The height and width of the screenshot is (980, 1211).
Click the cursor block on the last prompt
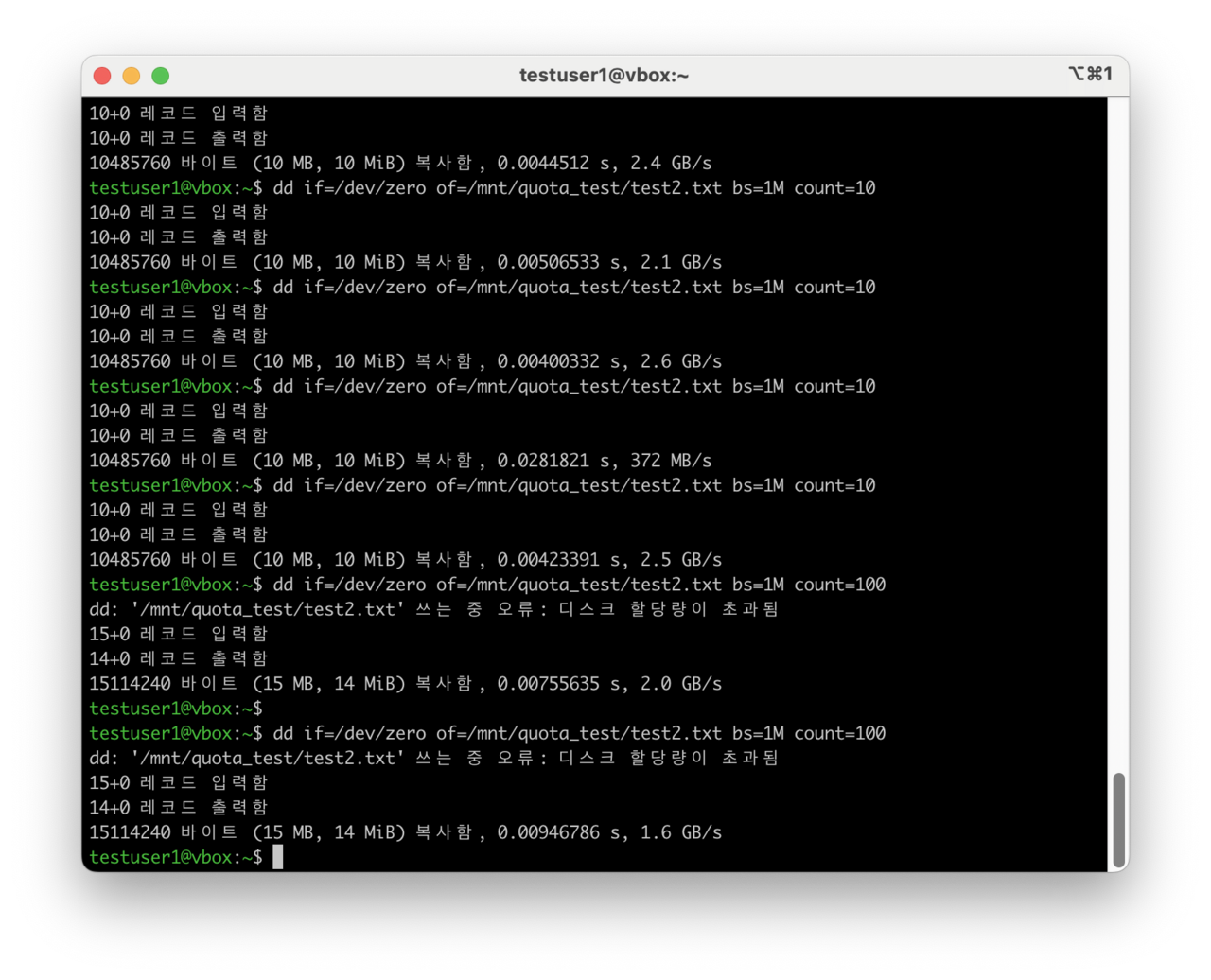pos(277,857)
